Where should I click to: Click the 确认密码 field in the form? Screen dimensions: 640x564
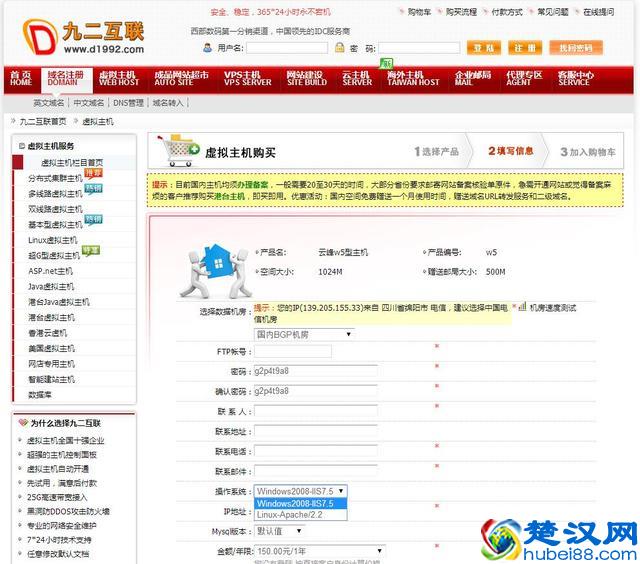tap(316, 391)
